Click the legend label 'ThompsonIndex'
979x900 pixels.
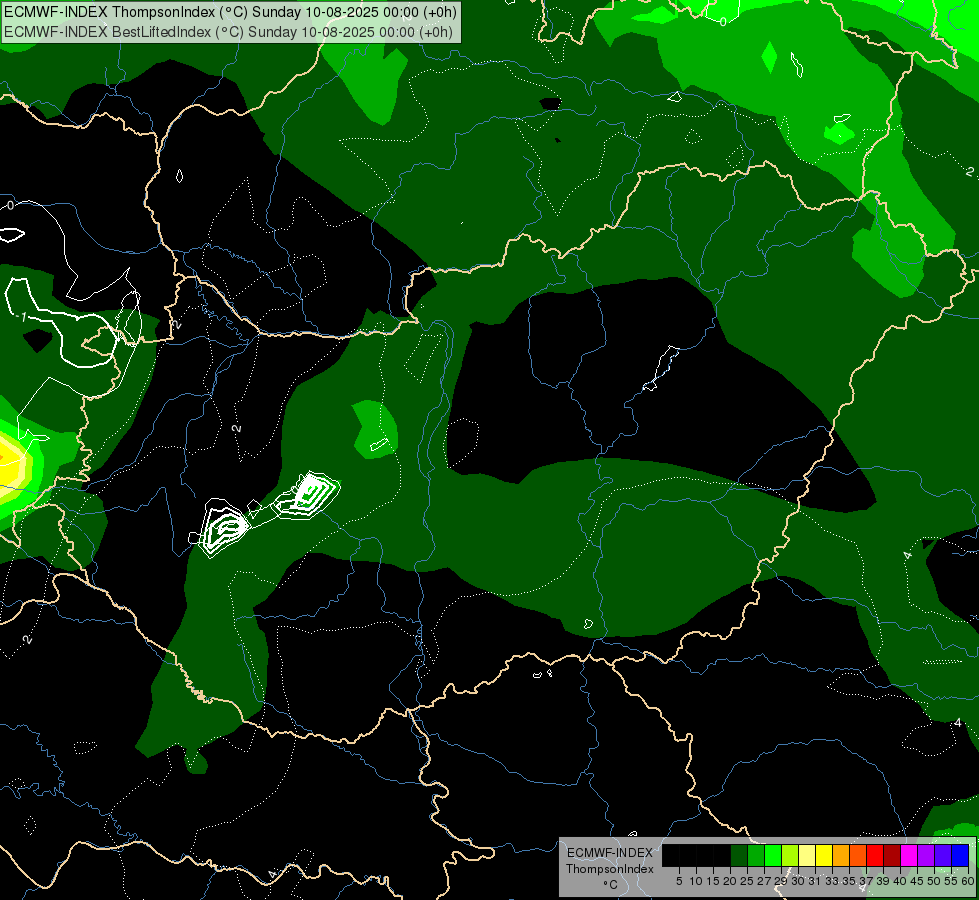click(x=610, y=869)
